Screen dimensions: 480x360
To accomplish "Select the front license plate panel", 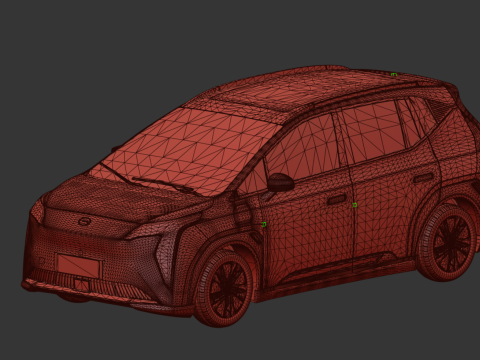I will 79,266.
